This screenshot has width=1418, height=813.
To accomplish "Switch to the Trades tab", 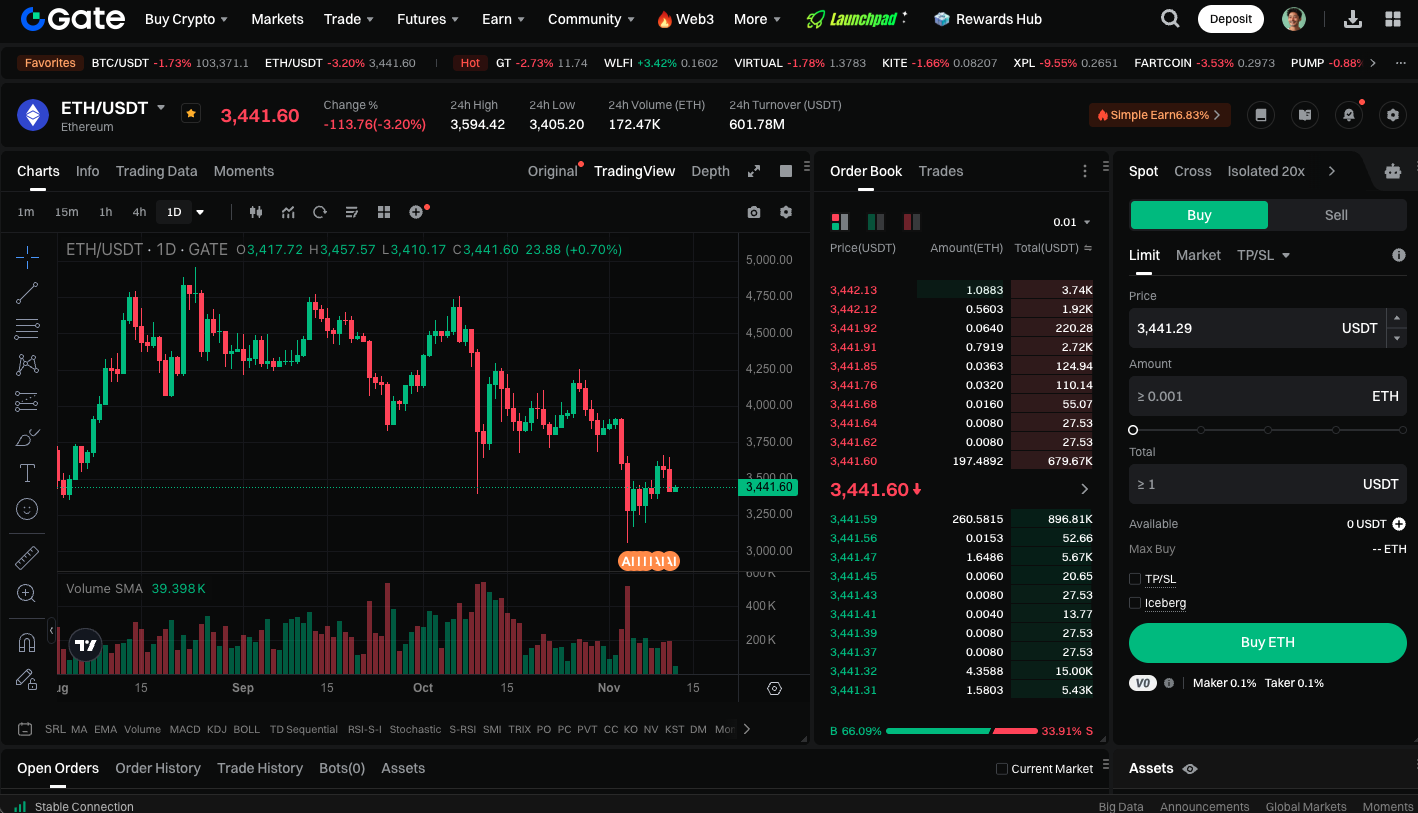I will (x=940, y=171).
